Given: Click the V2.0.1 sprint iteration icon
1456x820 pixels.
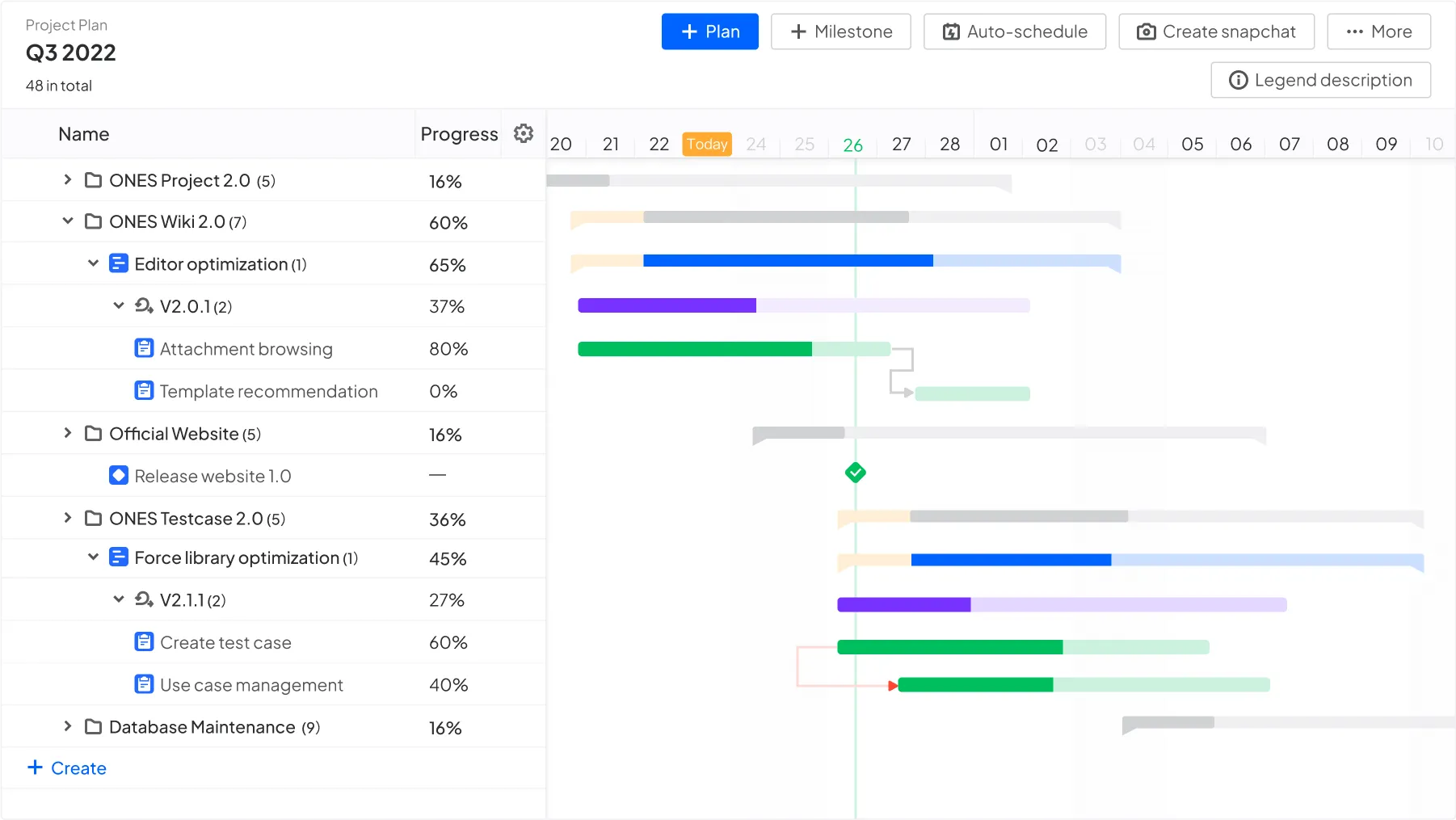Looking at the screenshot, I should pos(144,306).
